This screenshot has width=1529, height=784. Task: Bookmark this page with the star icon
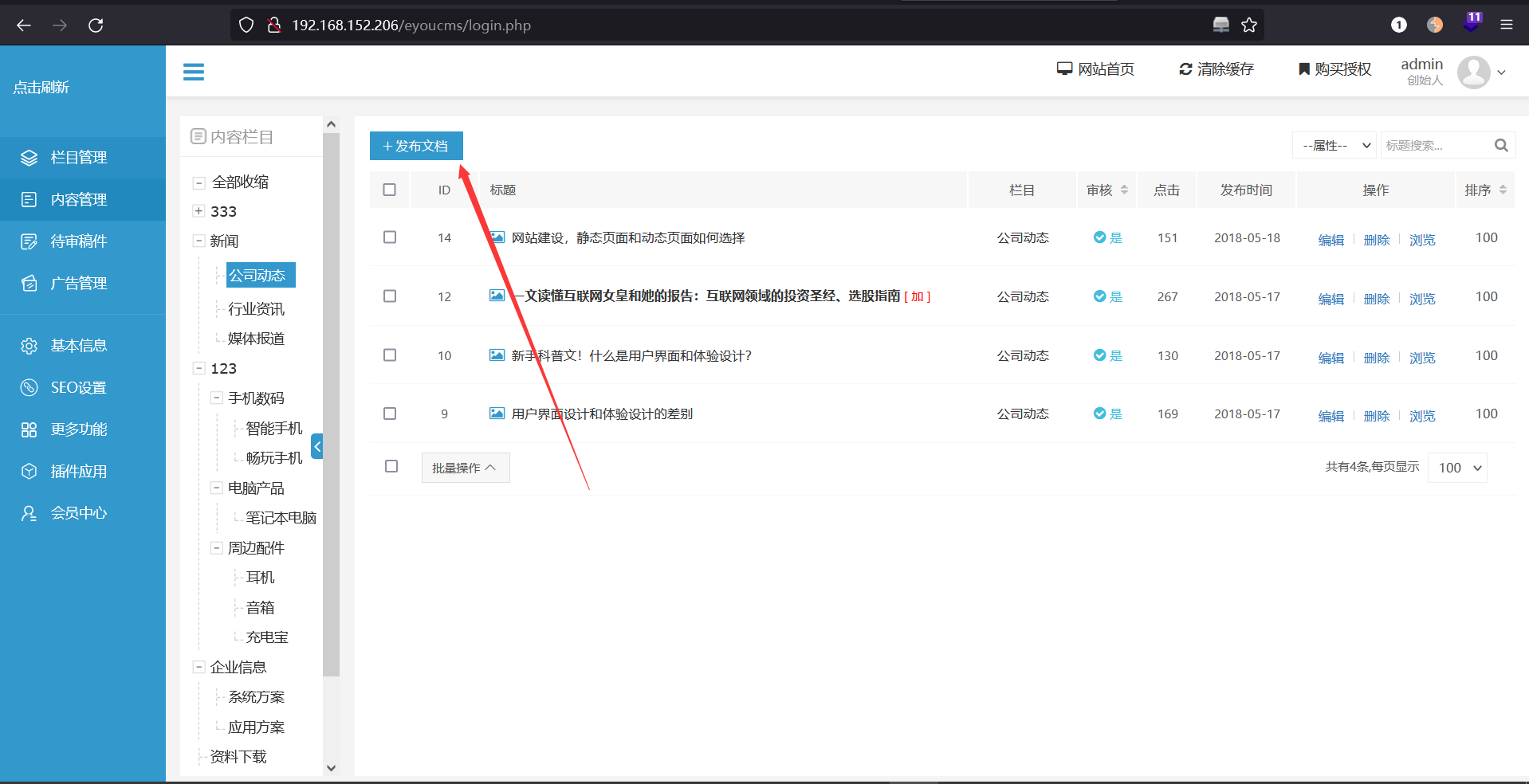(1249, 25)
